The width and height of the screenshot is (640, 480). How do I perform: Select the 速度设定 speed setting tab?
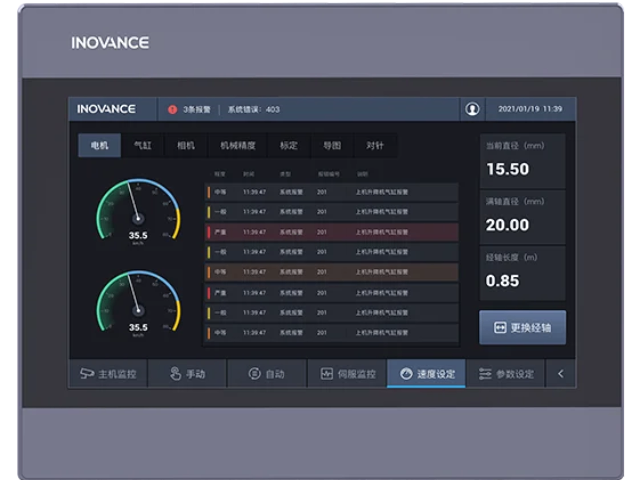[426, 373]
